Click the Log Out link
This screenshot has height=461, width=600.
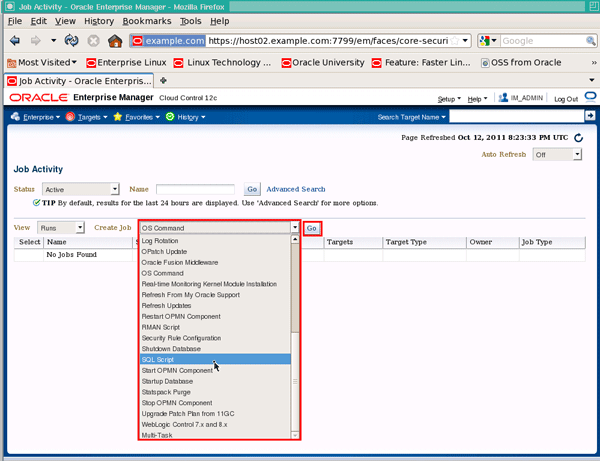point(566,99)
